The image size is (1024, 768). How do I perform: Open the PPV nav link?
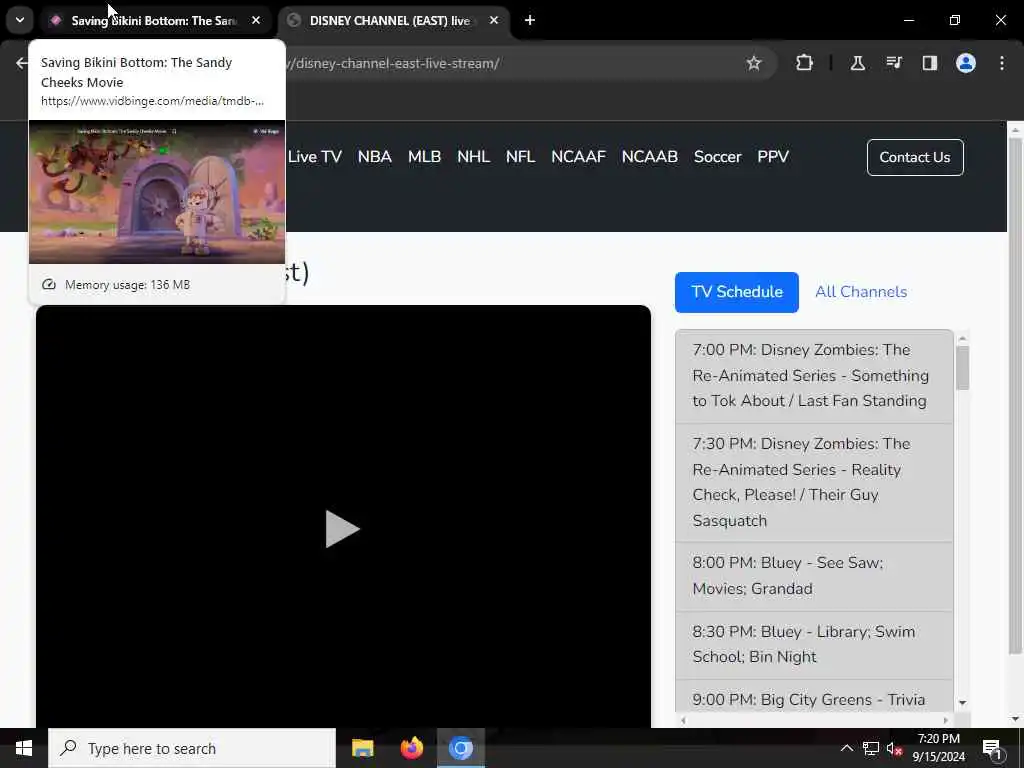773,157
